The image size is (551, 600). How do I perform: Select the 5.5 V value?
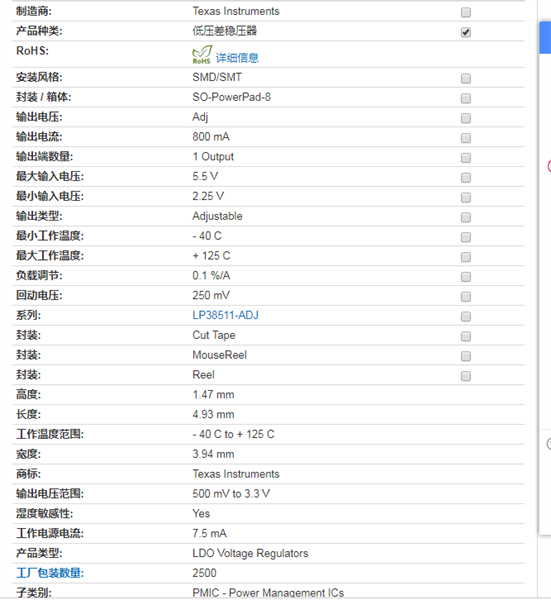tap(205, 176)
